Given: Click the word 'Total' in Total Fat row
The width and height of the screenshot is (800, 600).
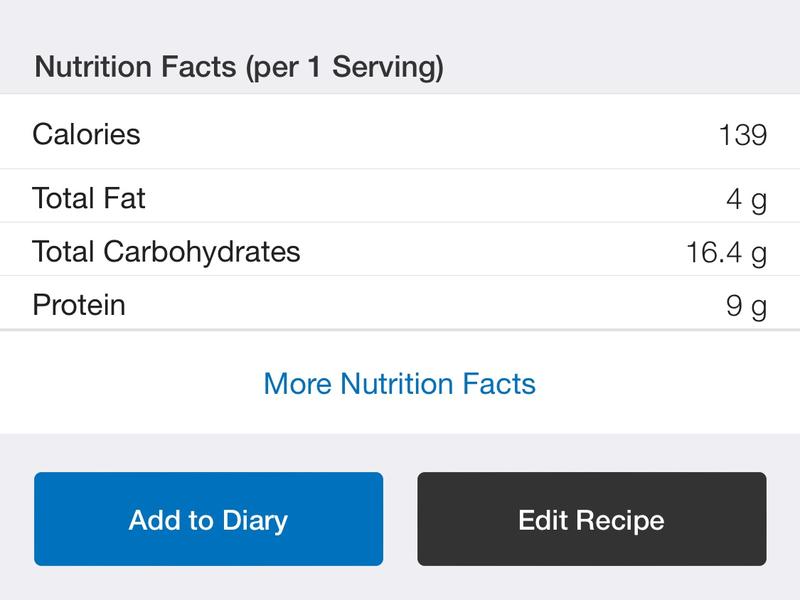Looking at the screenshot, I should (x=61, y=198).
